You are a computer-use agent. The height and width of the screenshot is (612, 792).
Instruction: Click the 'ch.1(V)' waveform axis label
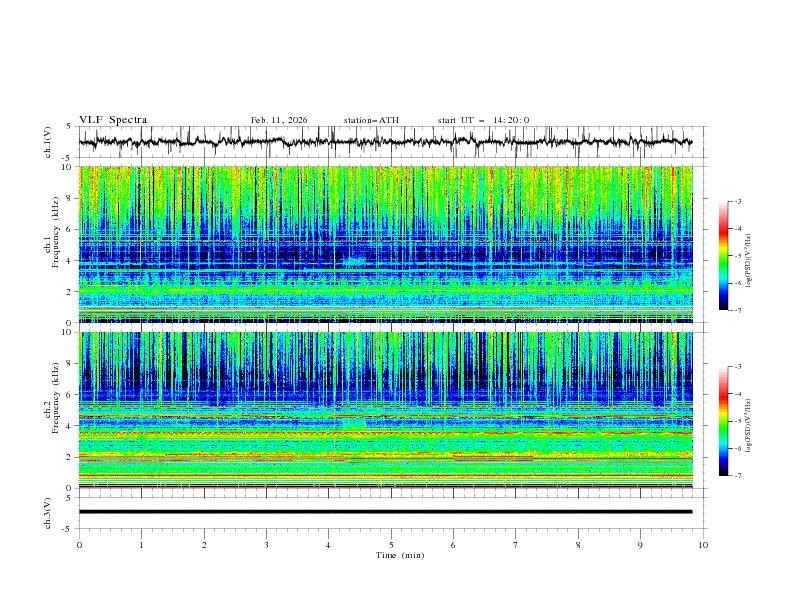[x=48, y=142]
